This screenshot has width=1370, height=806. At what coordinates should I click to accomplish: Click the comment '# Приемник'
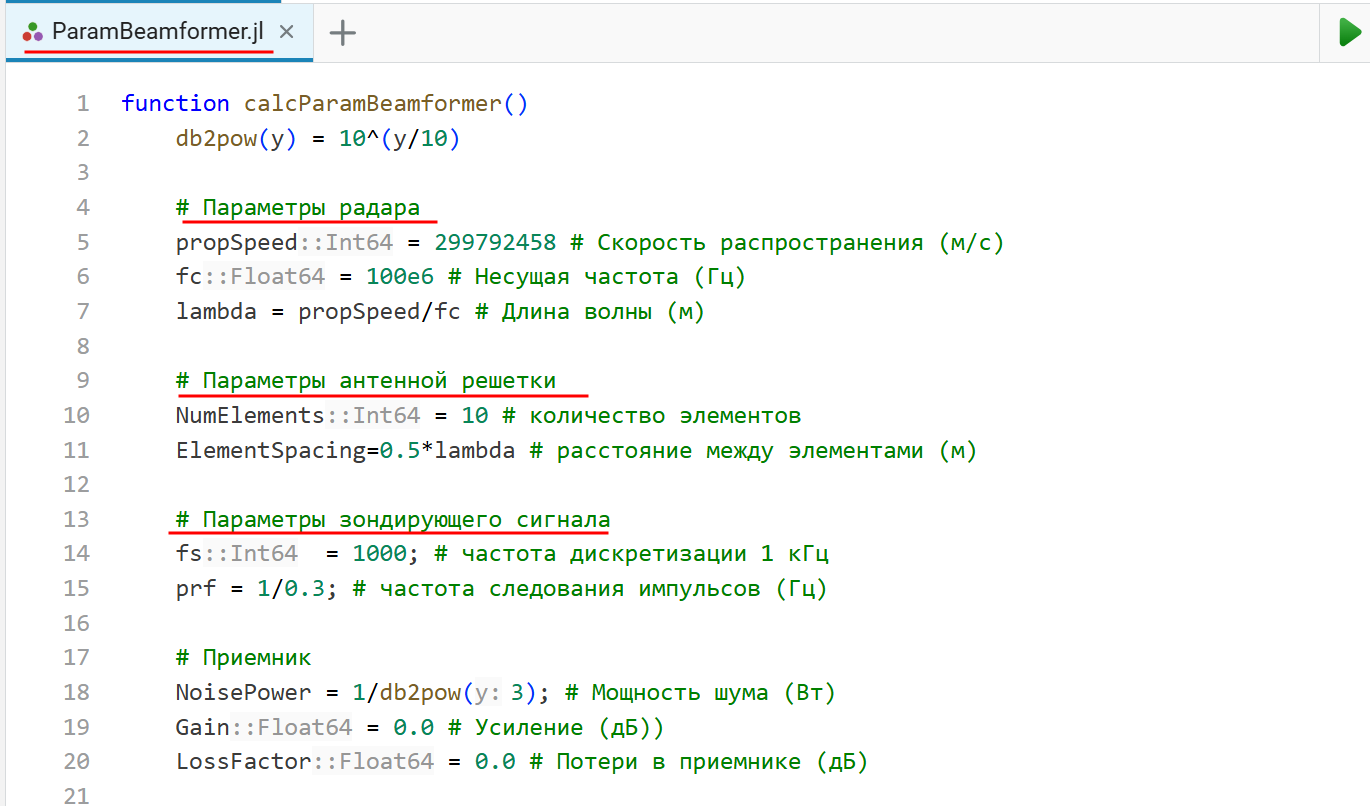click(x=243, y=657)
